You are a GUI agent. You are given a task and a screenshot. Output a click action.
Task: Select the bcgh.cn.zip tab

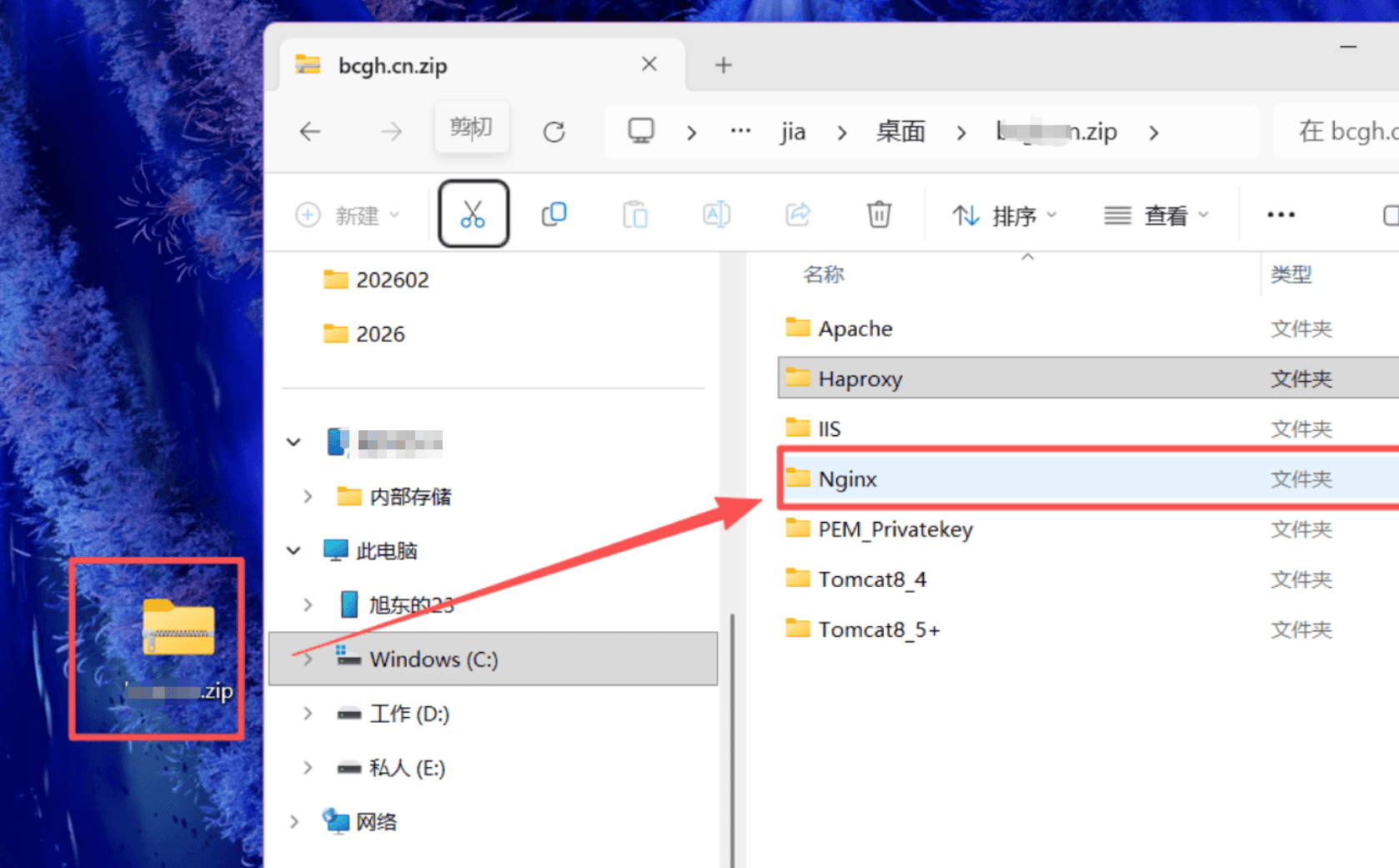click(393, 66)
